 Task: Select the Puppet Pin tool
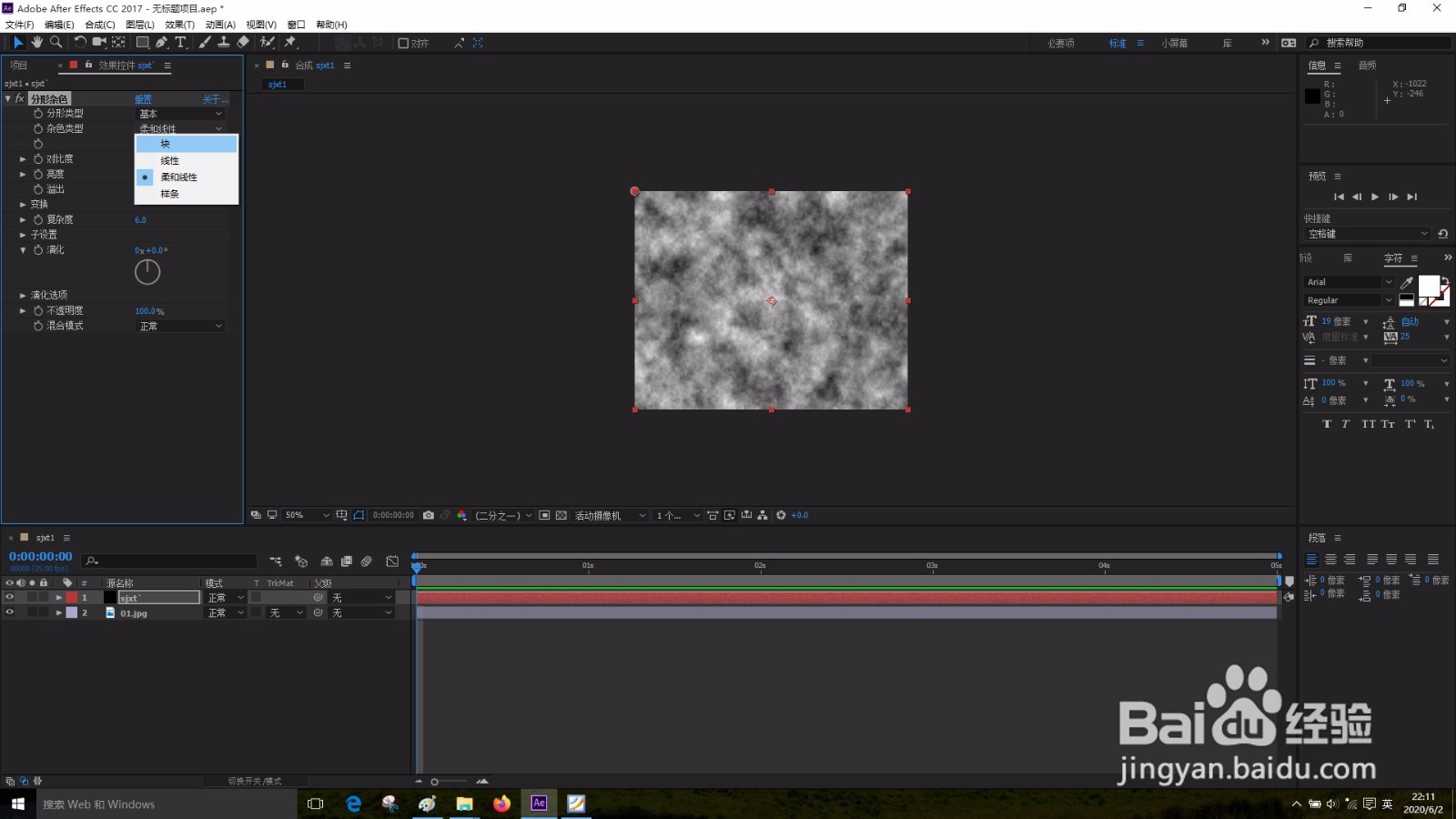coord(291,43)
